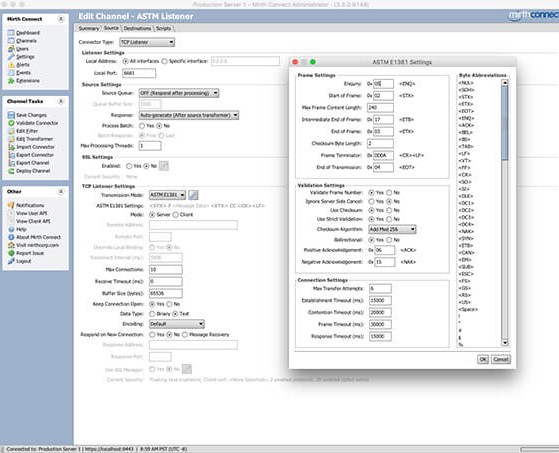The height and width of the screenshot is (453, 559).
Task: Open the Encoding dropdown
Action: (x=177, y=324)
